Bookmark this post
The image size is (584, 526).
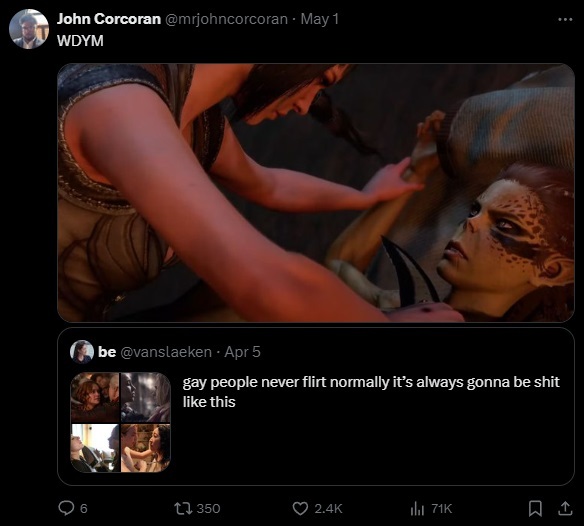tap(535, 508)
